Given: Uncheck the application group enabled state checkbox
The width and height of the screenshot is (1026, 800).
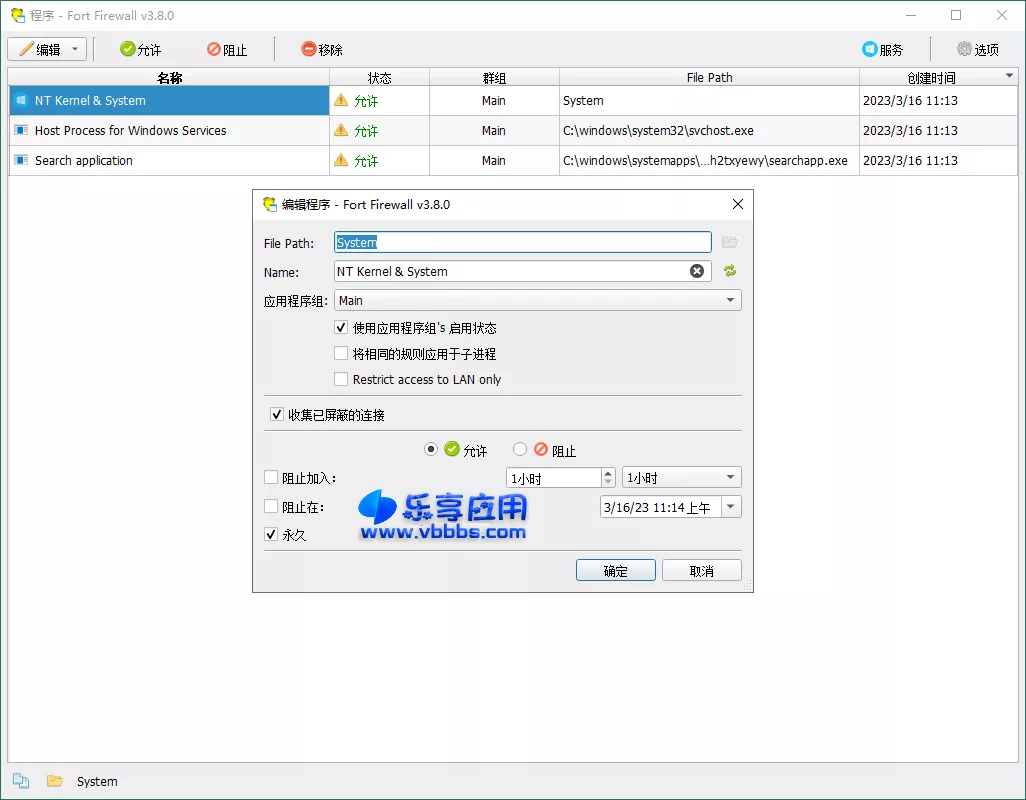Looking at the screenshot, I should 343,327.
